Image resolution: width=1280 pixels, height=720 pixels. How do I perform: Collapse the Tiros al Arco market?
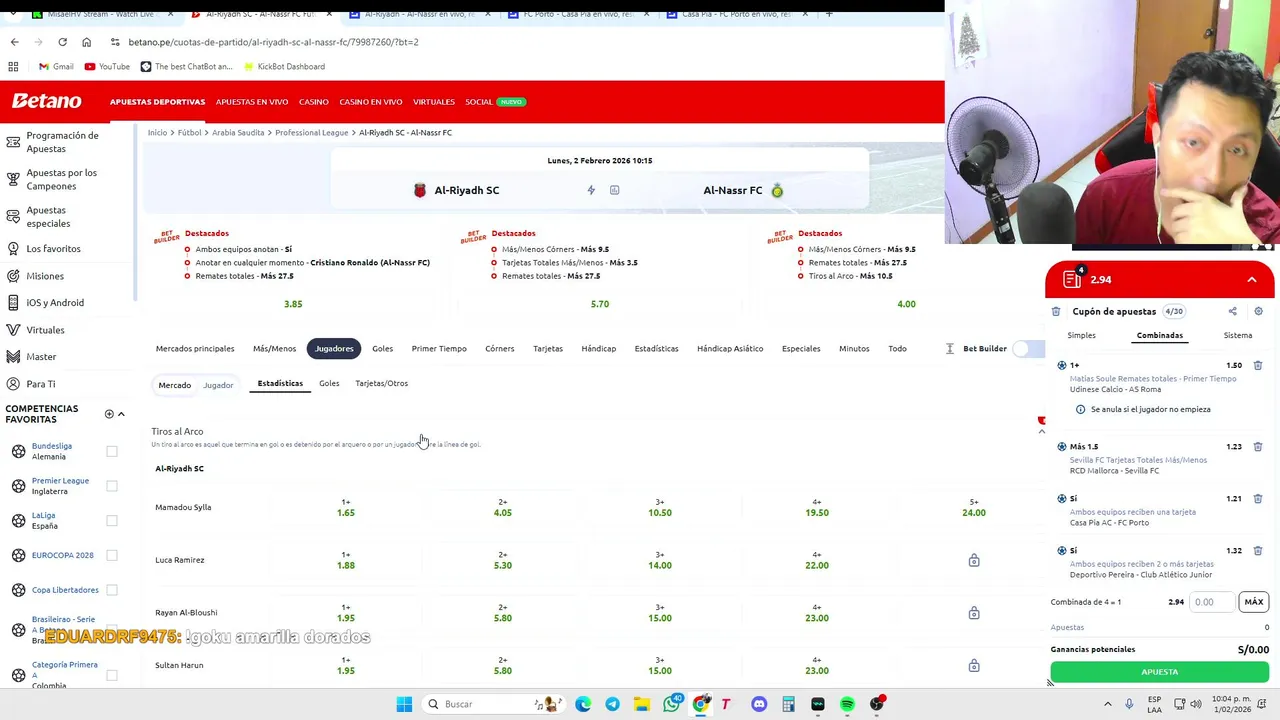pos(1041,431)
